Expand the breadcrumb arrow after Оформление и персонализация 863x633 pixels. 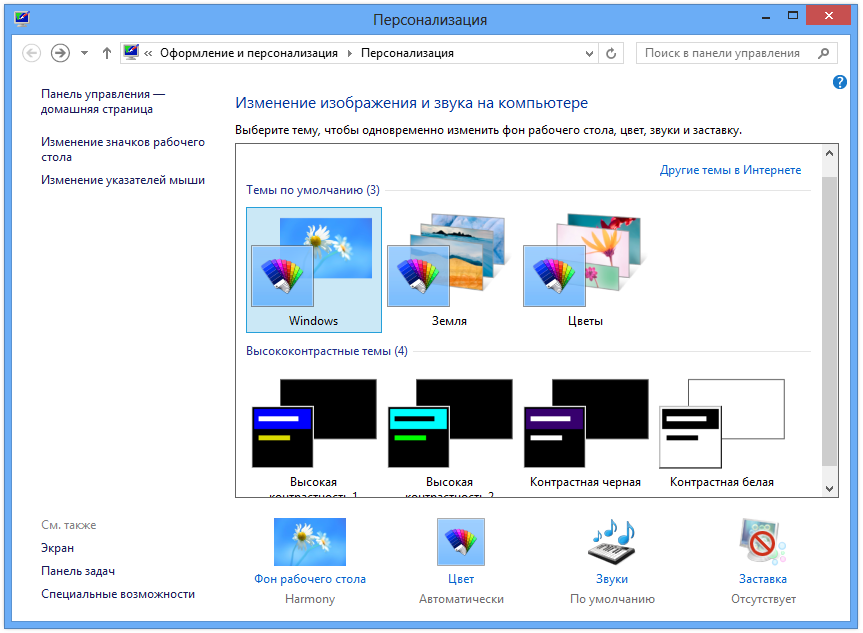tap(349, 53)
